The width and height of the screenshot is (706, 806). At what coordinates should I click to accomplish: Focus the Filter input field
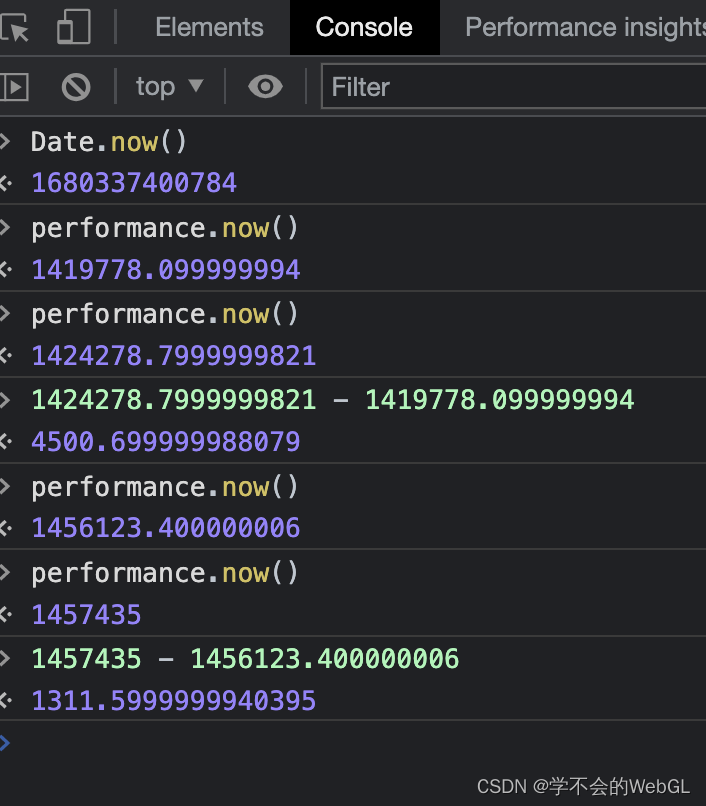[x=514, y=86]
